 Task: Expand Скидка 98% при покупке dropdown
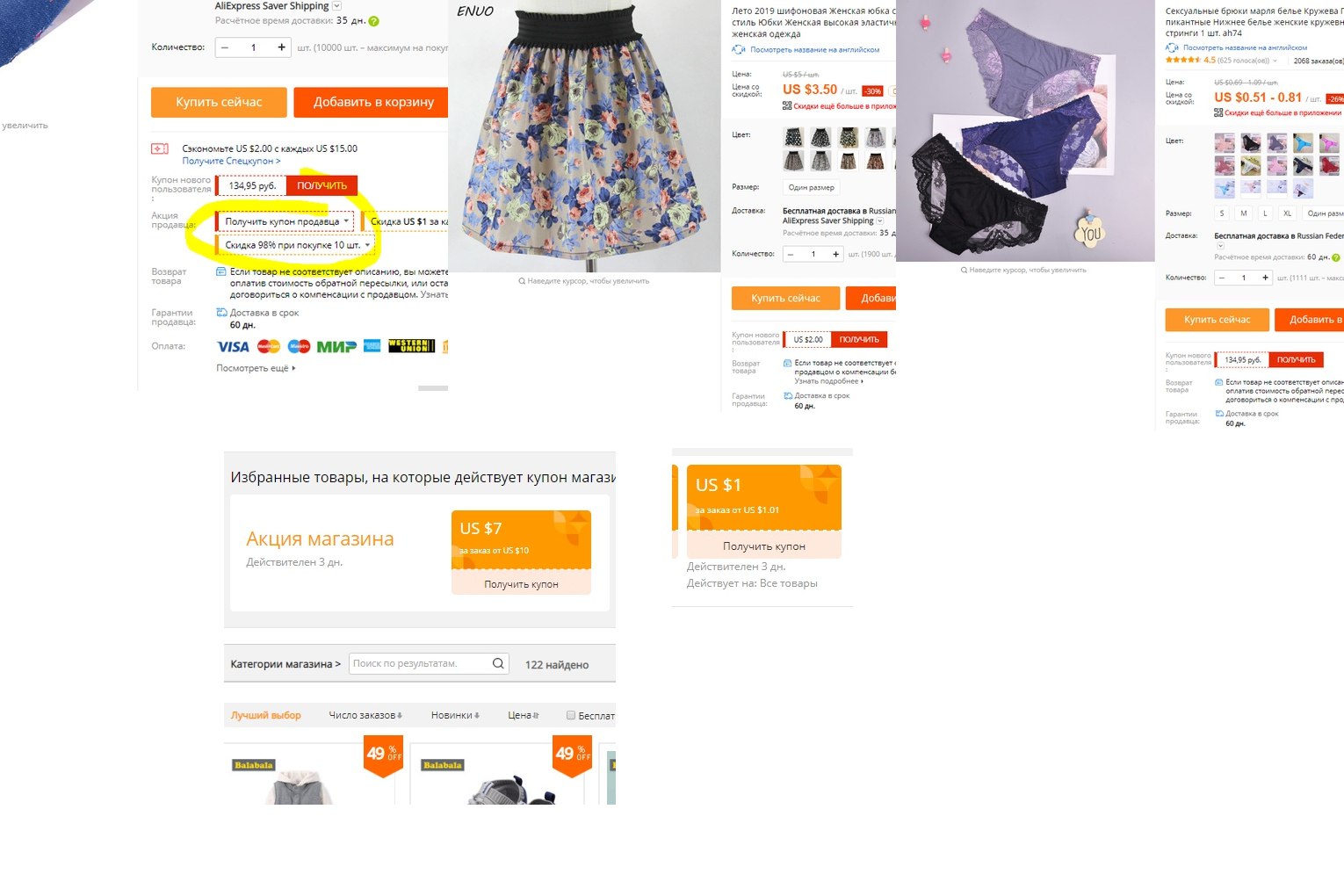point(296,245)
